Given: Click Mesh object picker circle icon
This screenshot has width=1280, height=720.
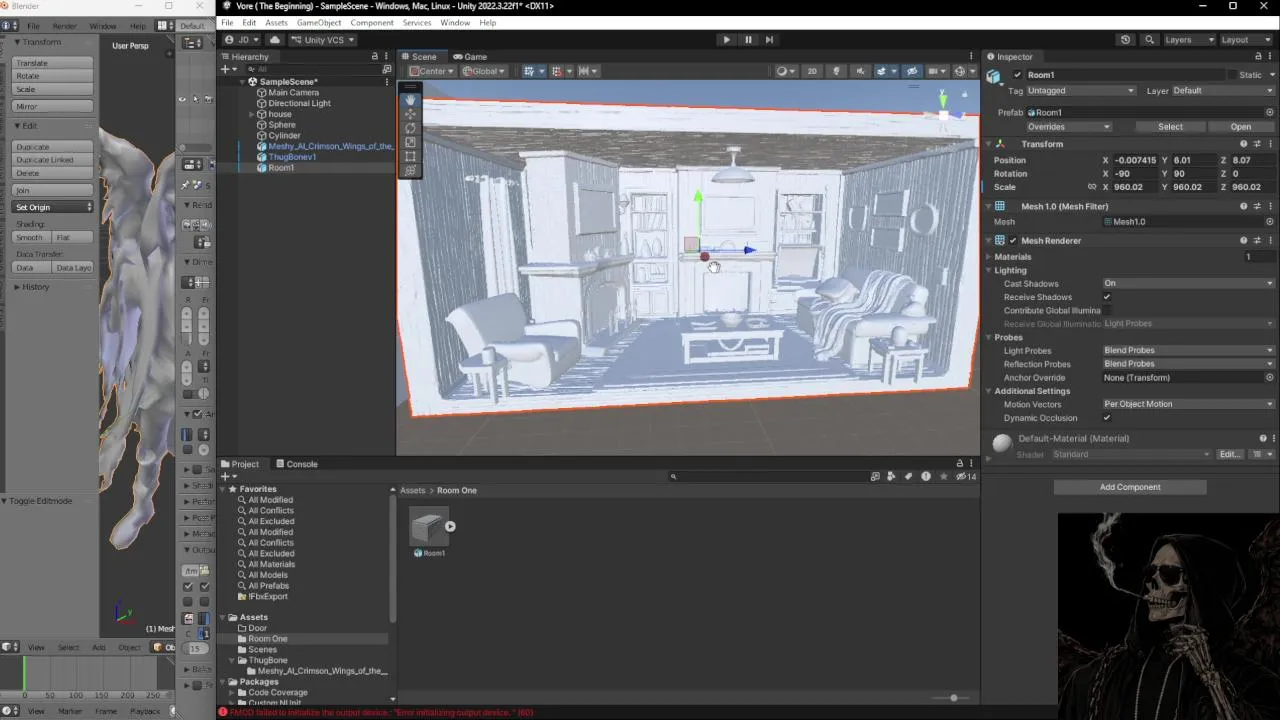Looking at the screenshot, I should tap(1270, 222).
